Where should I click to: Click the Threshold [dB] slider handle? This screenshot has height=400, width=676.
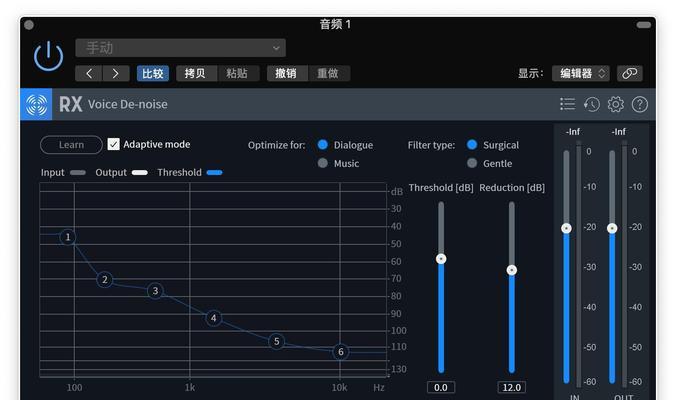[x=441, y=259]
